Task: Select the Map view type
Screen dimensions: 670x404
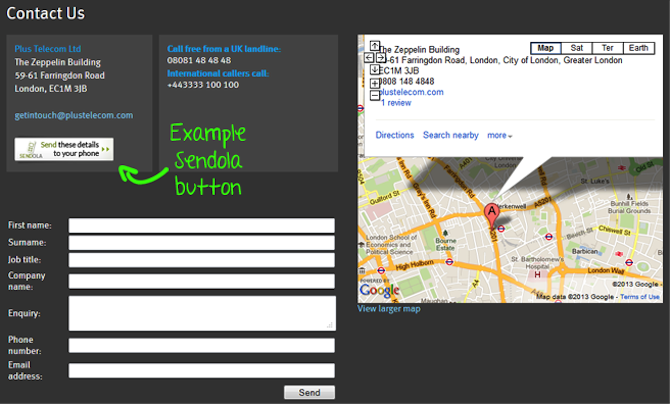Action: (545, 48)
